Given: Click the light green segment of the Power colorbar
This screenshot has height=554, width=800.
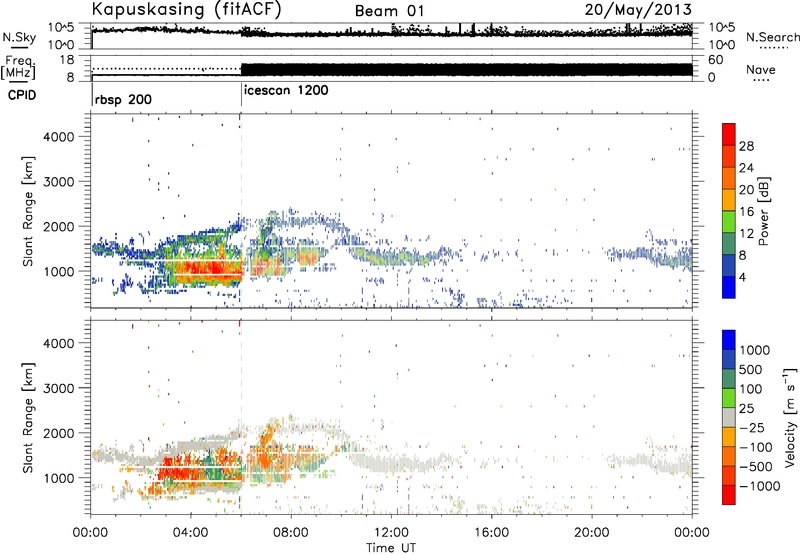Looking at the screenshot, I should click(x=729, y=221).
